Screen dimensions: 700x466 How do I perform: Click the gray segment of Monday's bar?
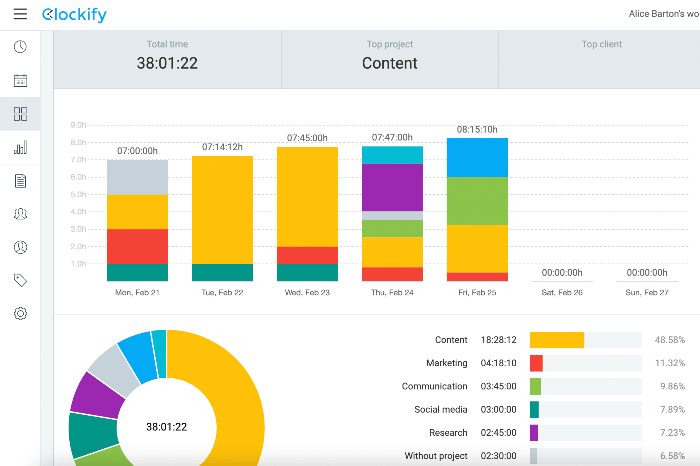pos(138,177)
